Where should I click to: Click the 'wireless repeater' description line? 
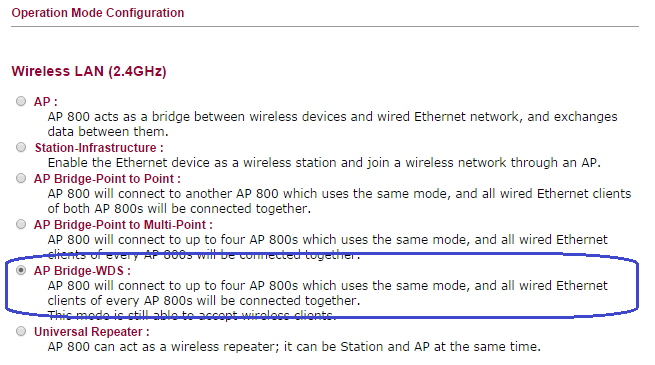point(294,347)
